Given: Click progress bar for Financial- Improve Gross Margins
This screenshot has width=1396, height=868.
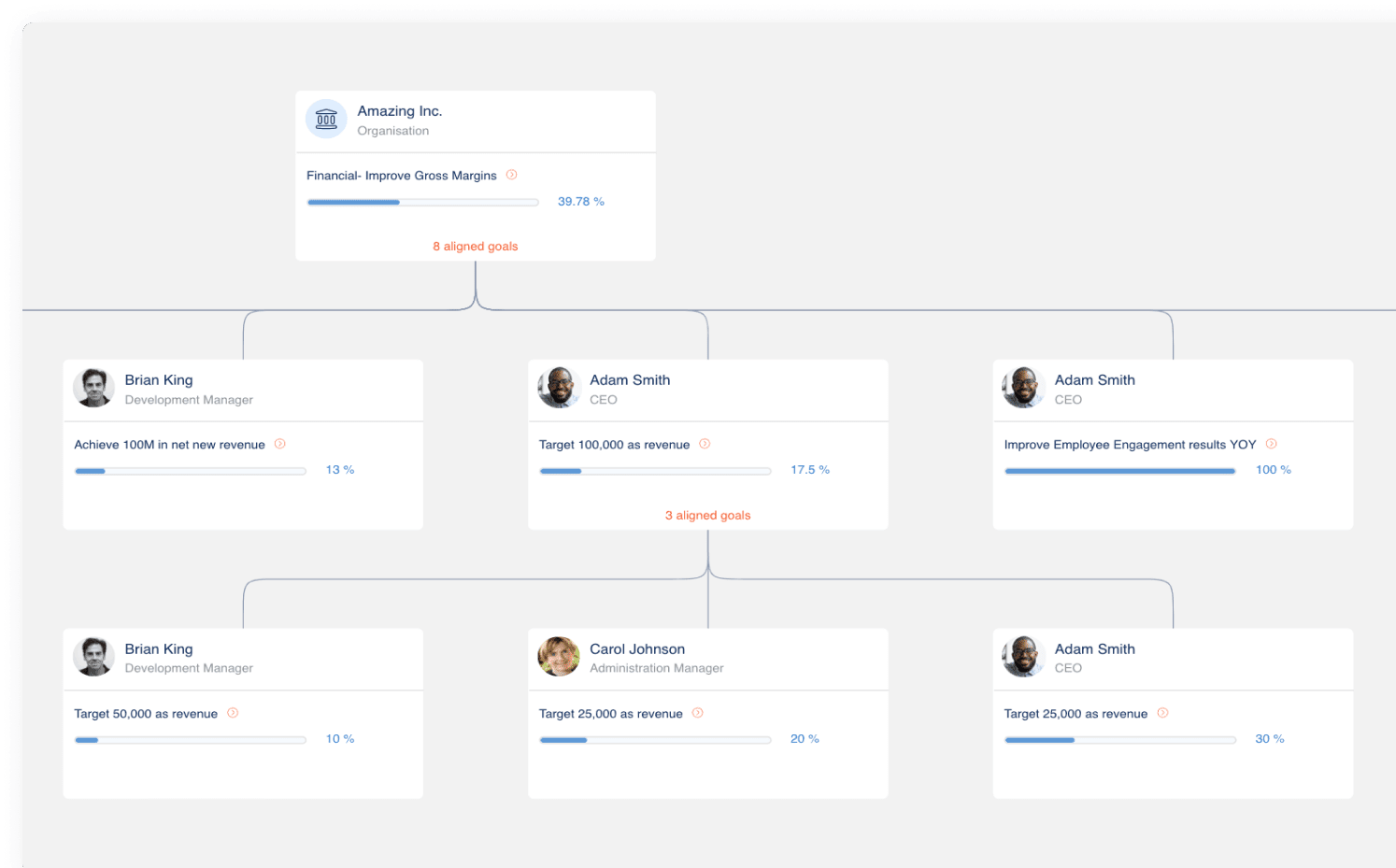Looking at the screenshot, I should tap(423, 203).
